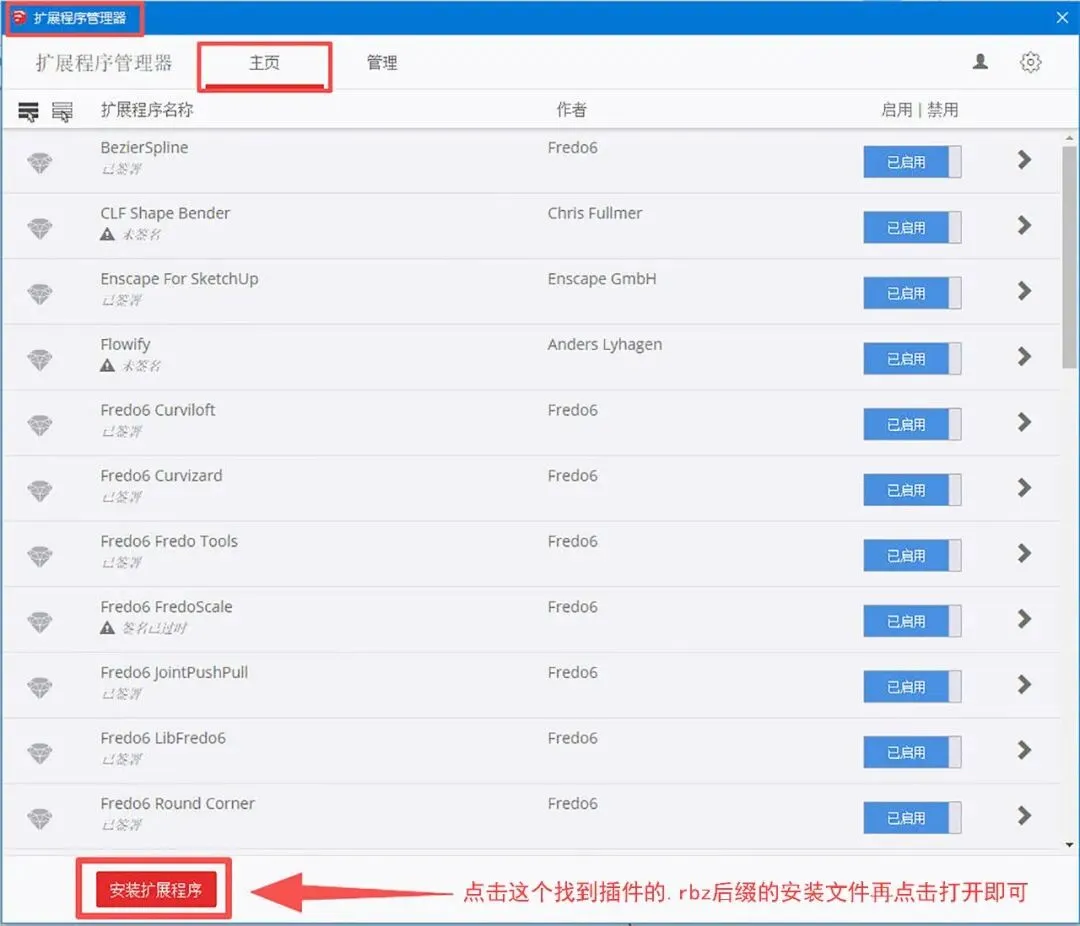Click the deselect-all rows icon
The image size is (1080, 926).
tap(62, 111)
